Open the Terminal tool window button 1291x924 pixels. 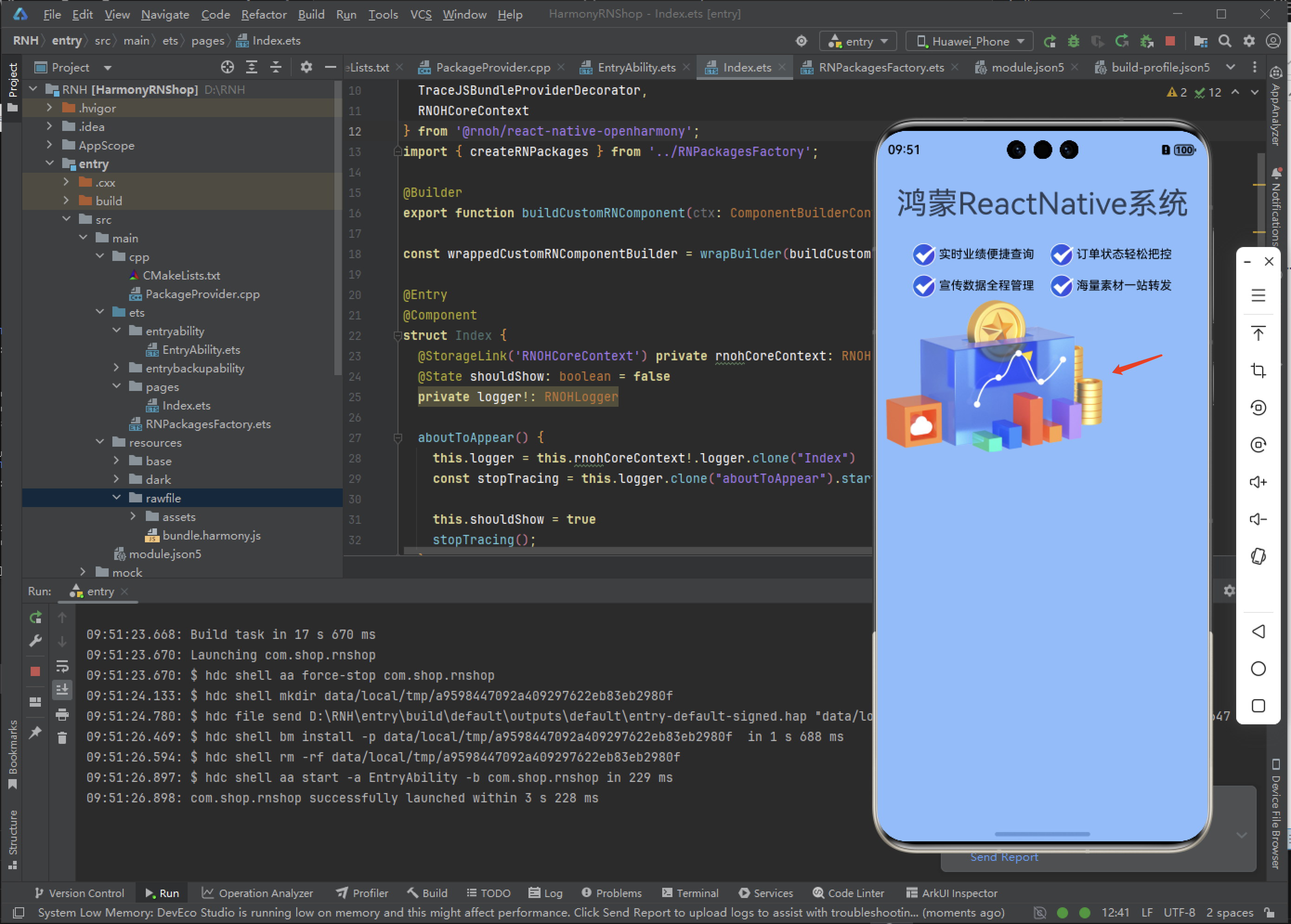[690, 893]
